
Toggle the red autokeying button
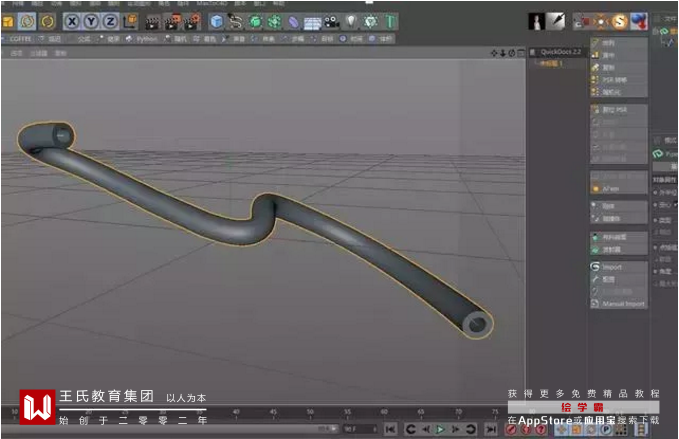click(526, 429)
